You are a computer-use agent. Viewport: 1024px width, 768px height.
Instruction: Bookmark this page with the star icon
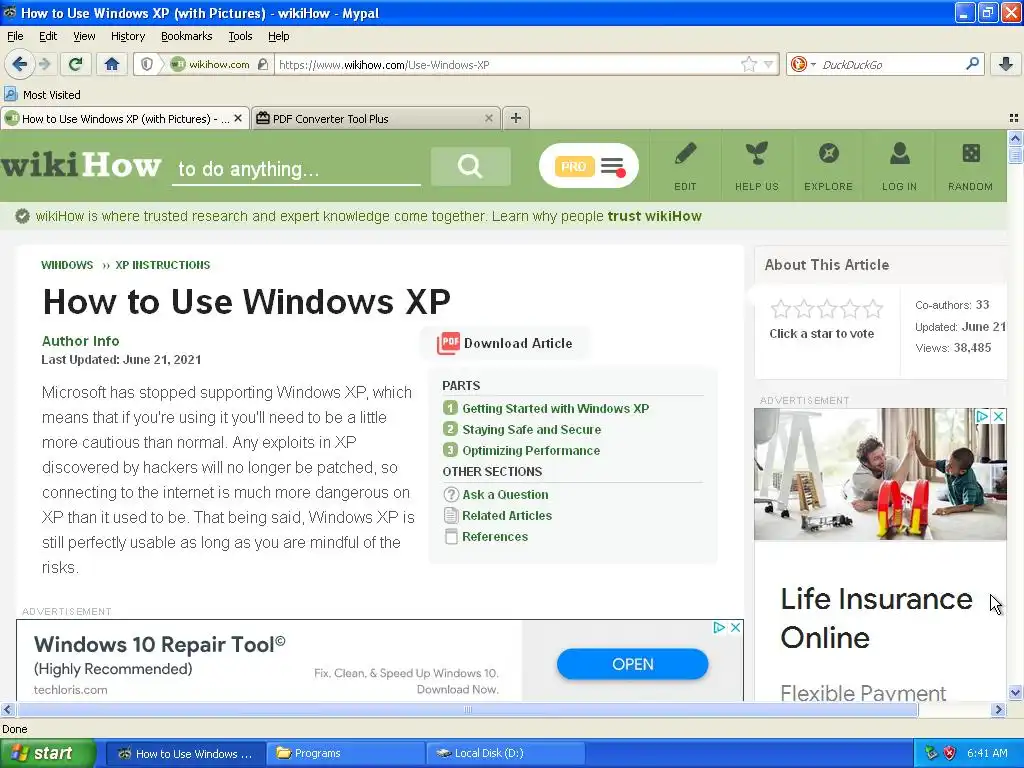click(x=749, y=64)
